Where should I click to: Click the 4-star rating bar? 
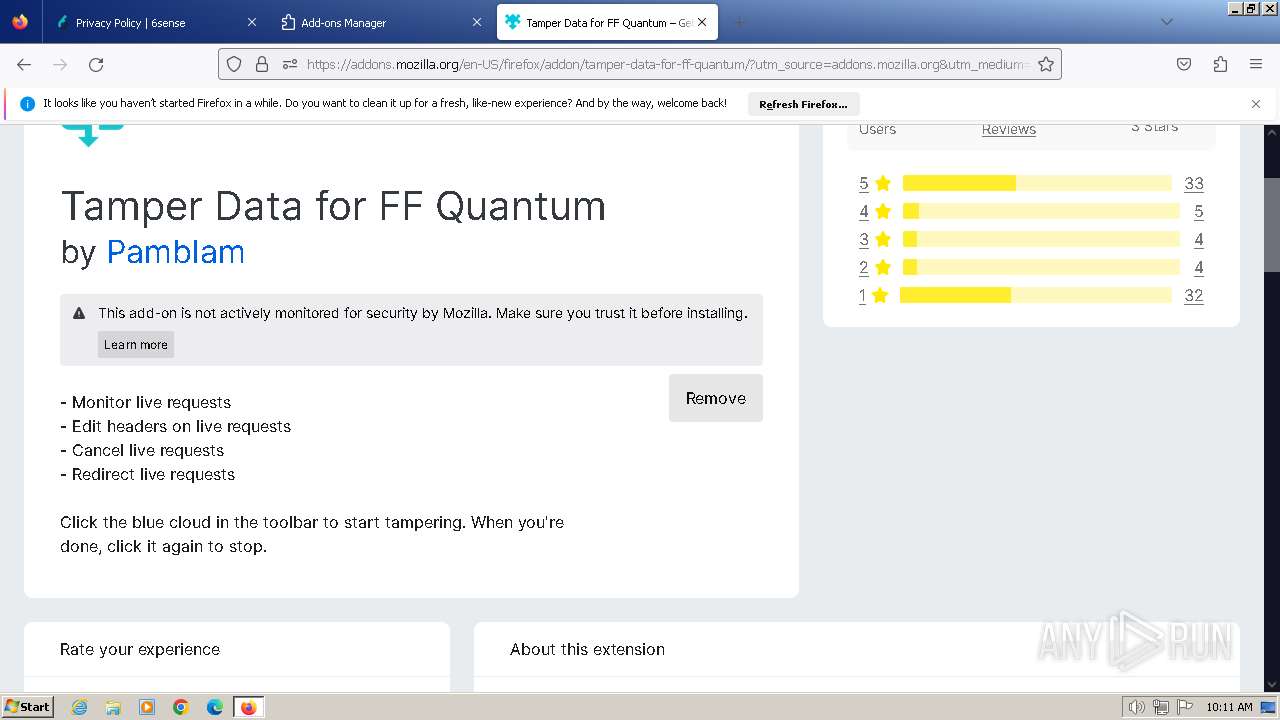(x=1041, y=211)
